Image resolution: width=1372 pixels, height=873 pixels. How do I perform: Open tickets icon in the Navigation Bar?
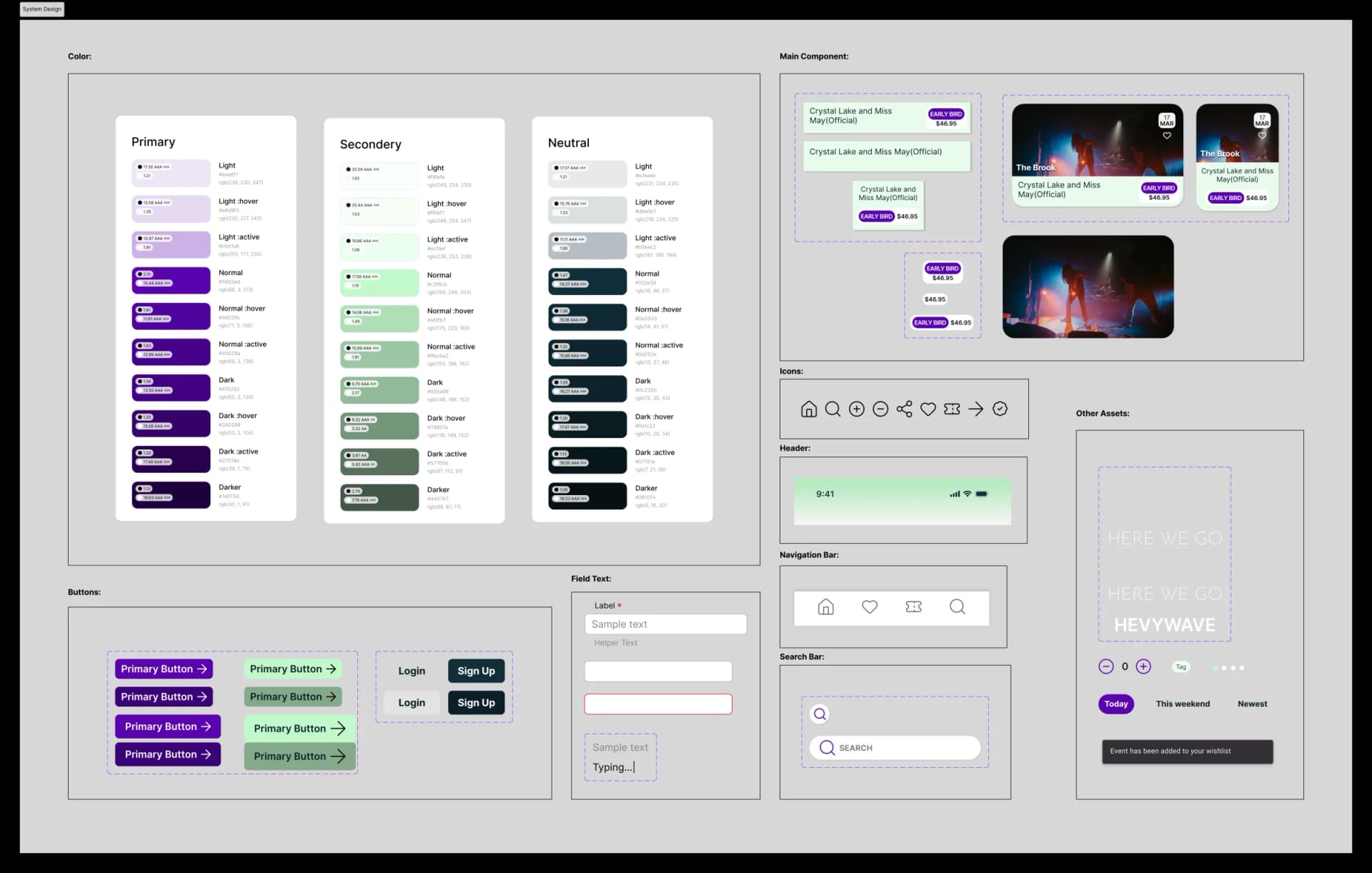point(913,607)
